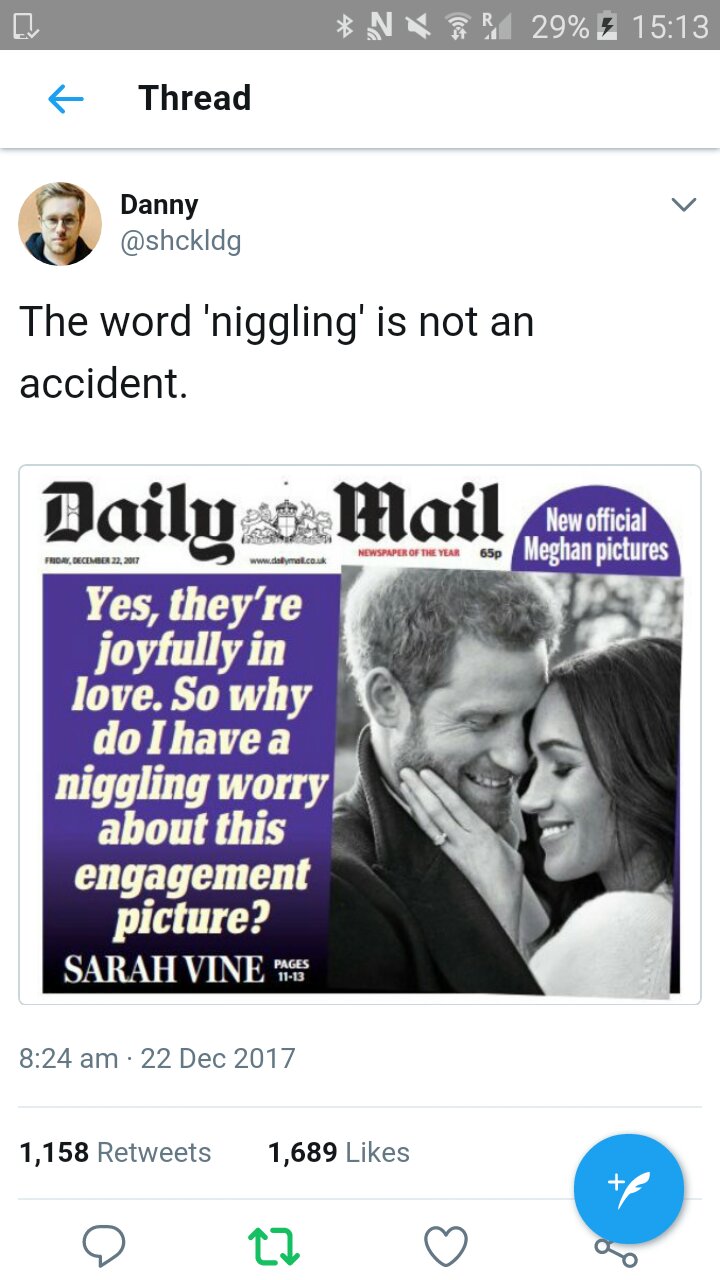Image resolution: width=720 pixels, height=1280 pixels.
Task: Tap the reply speech bubble icon
Action: tap(103, 1246)
